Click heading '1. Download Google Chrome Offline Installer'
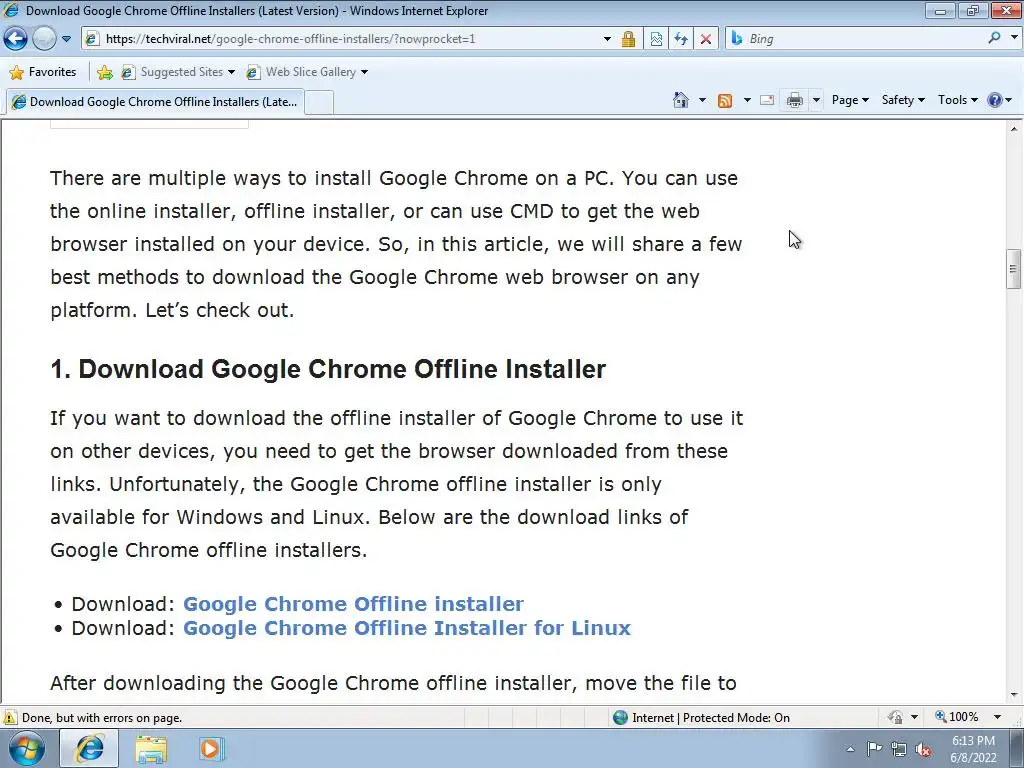The height and width of the screenshot is (768, 1024). tap(328, 369)
